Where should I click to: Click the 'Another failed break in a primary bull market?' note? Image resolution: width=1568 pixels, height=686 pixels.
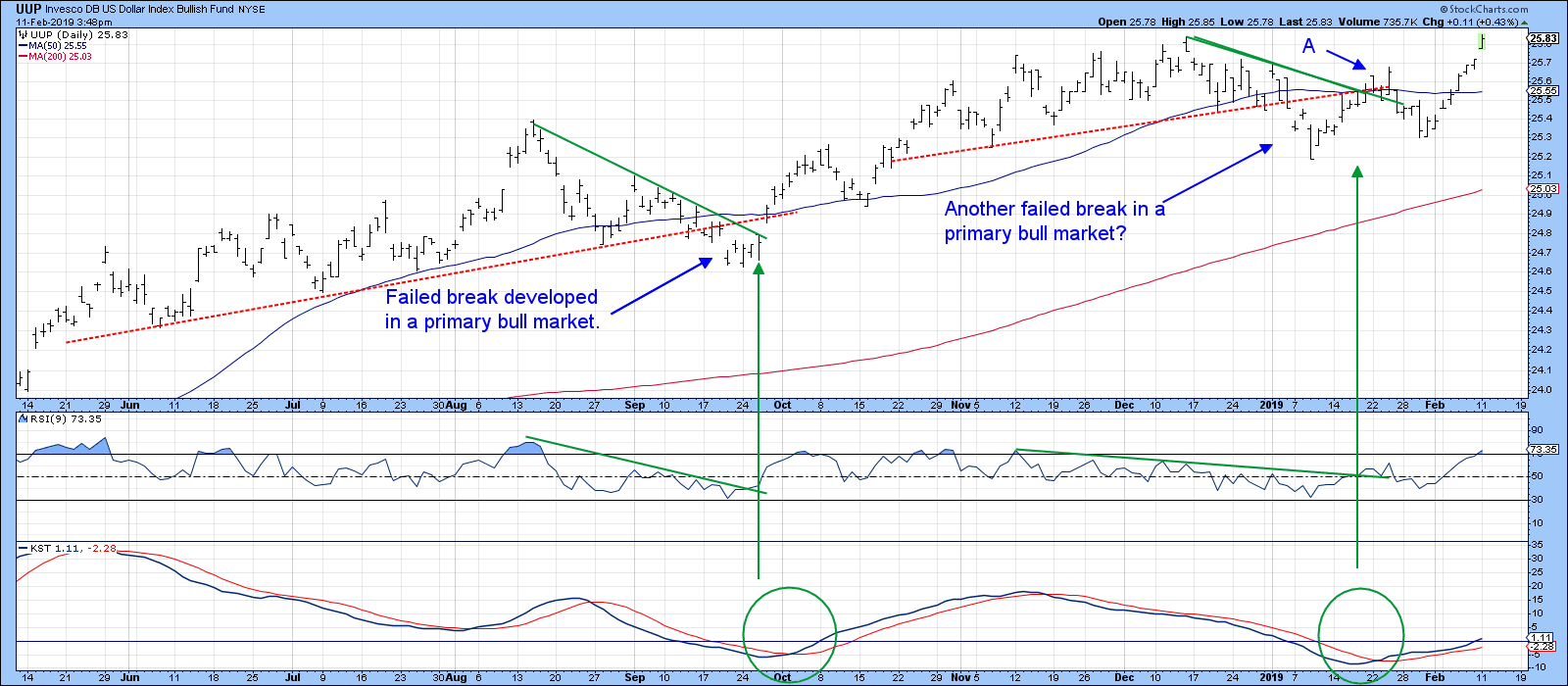click(1054, 220)
